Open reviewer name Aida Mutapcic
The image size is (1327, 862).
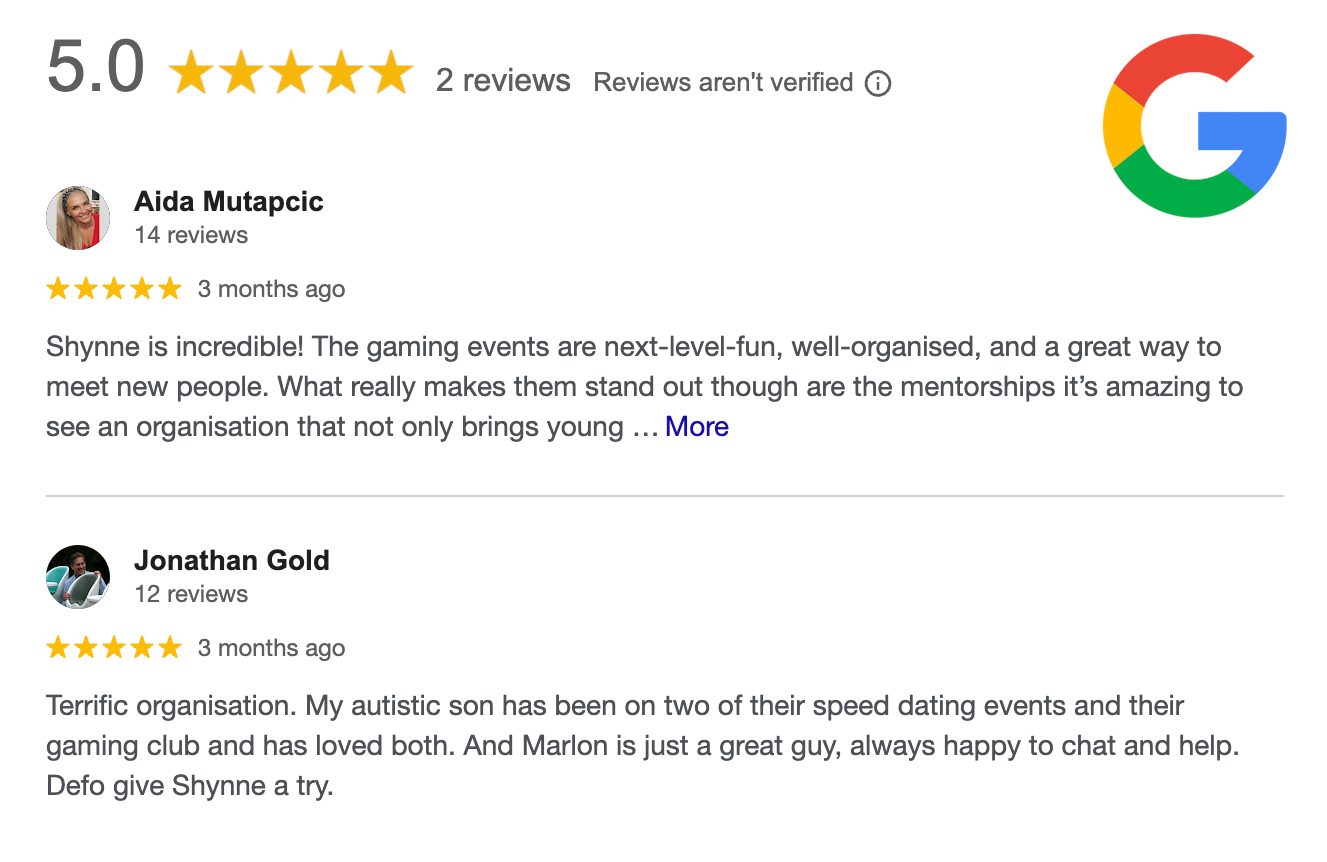(x=229, y=202)
